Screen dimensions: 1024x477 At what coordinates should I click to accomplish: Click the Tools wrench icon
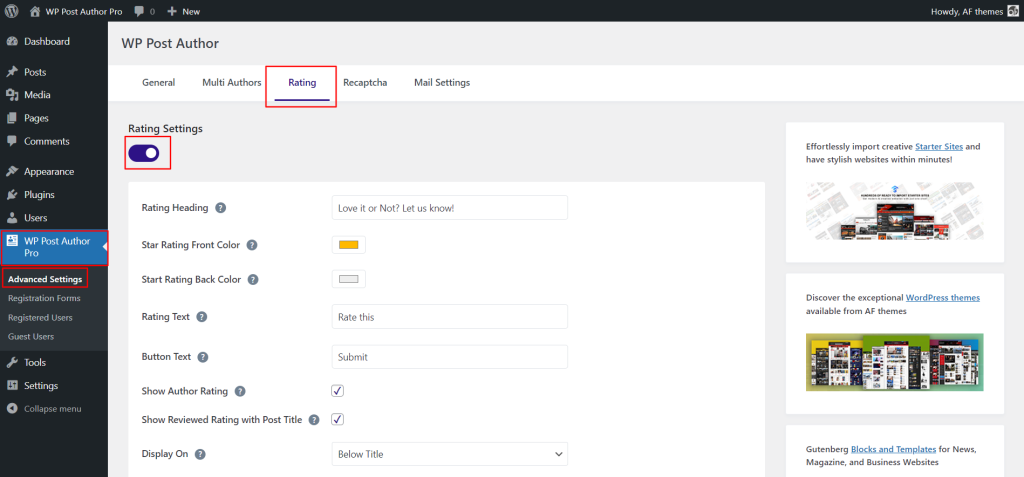12,362
